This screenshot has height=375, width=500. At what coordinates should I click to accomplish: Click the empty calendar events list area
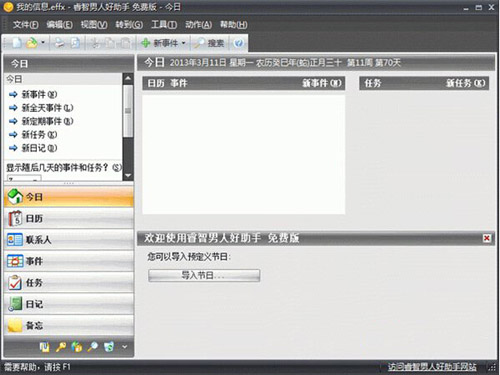click(x=244, y=154)
